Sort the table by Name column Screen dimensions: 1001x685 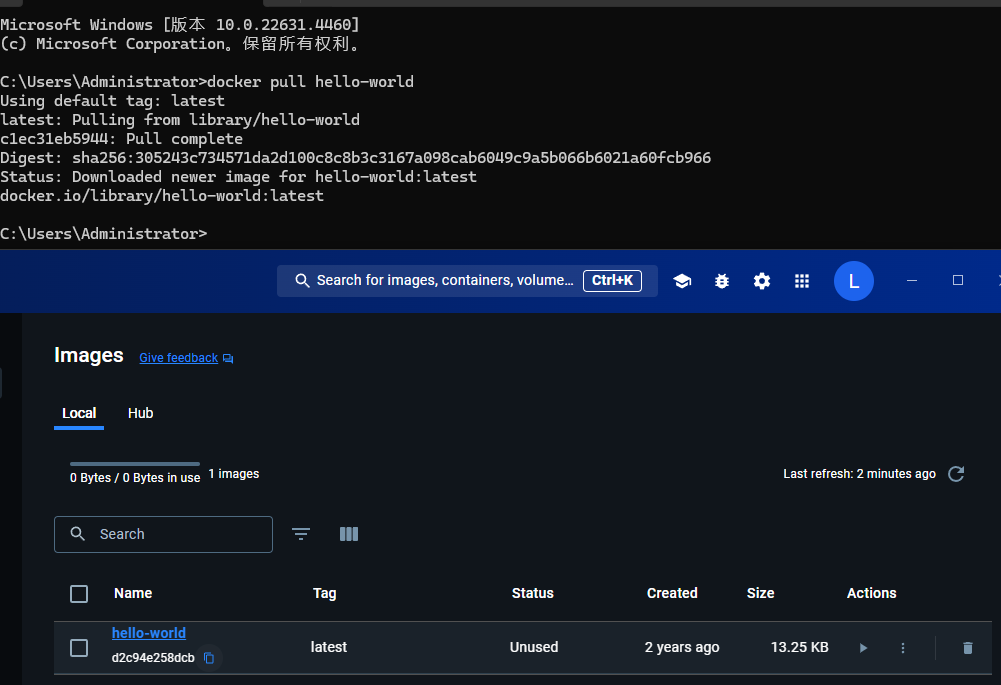[133, 593]
